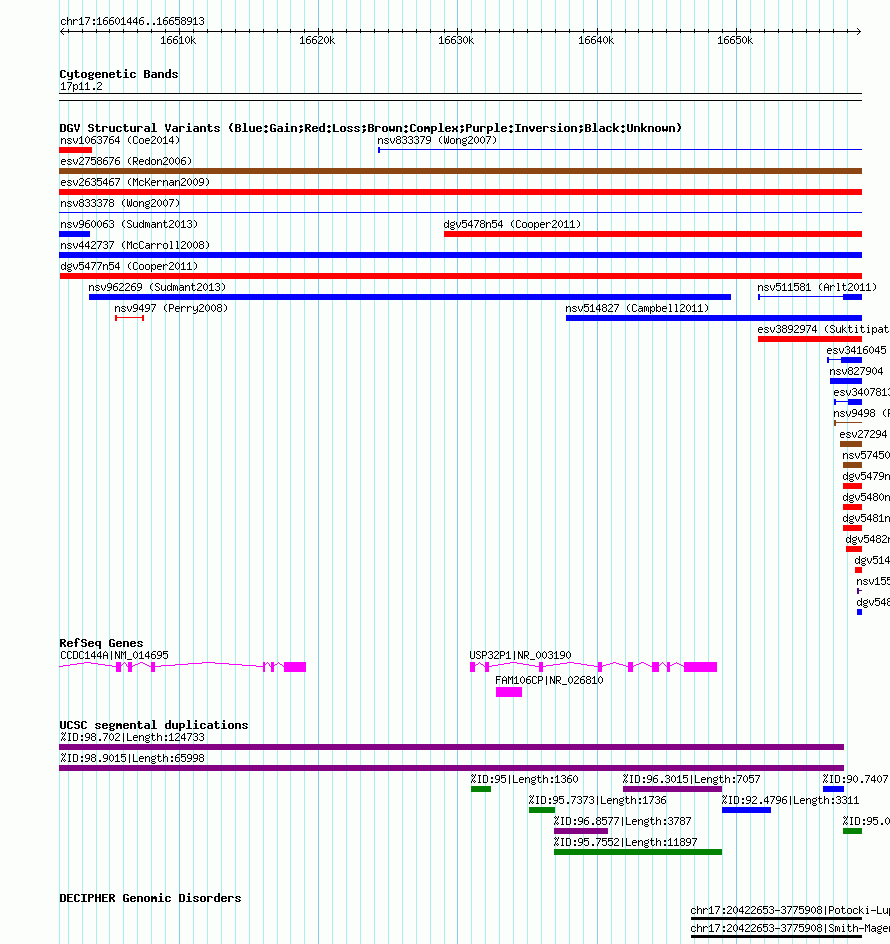Click the esv27294 brown variant bar
890x944 pixels.
click(x=851, y=444)
